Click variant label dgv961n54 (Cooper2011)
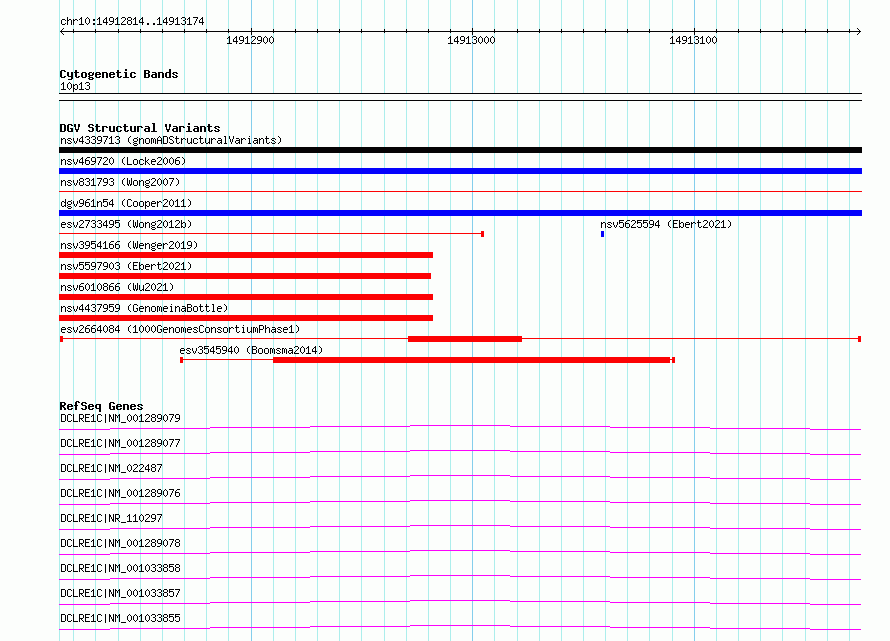Image resolution: width=890 pixels, height=641 pixels. point(126,203)
